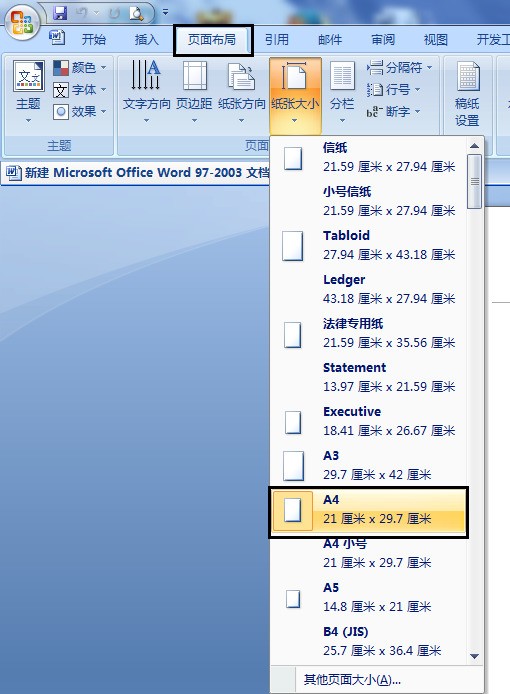Click the 纸张大小 paper size button

(295, 95)
